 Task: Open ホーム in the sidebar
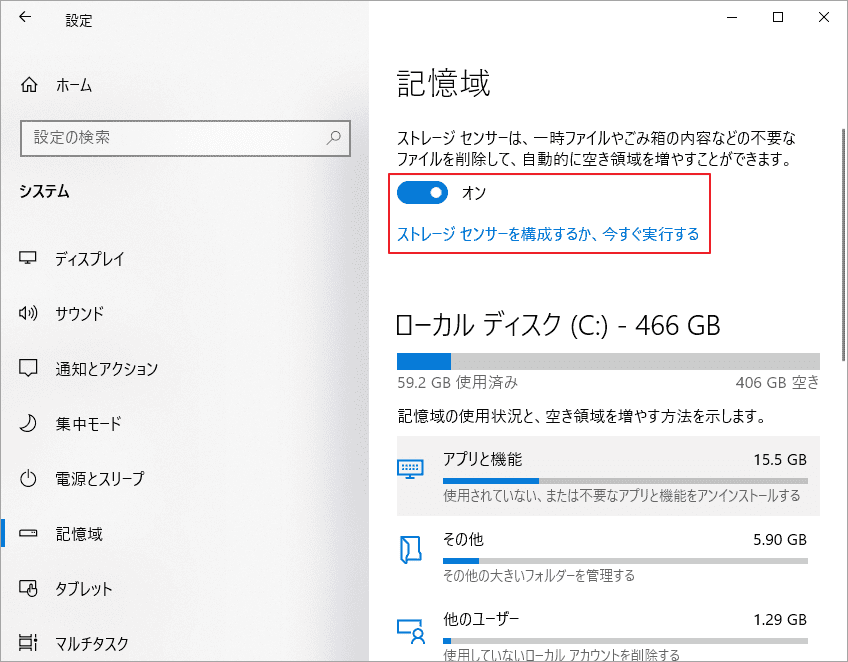pyautogui.click(x=185, y=85)
